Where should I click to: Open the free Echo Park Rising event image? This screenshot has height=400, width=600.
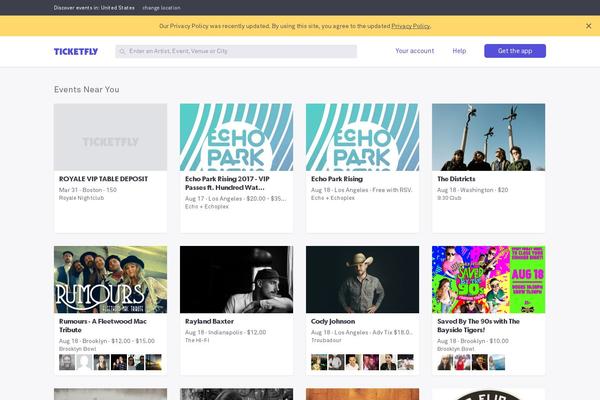tap(362, 137)
